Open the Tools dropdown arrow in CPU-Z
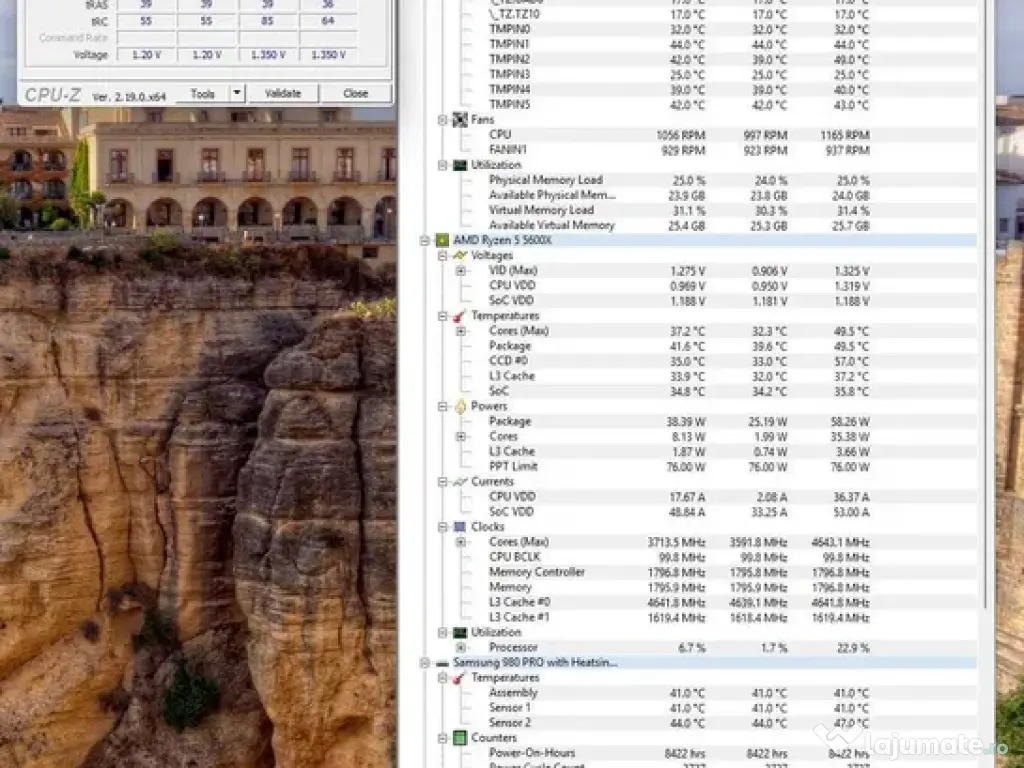This screenshot has height=768, width=1024. pyautogui.click(x=236, y=93)
